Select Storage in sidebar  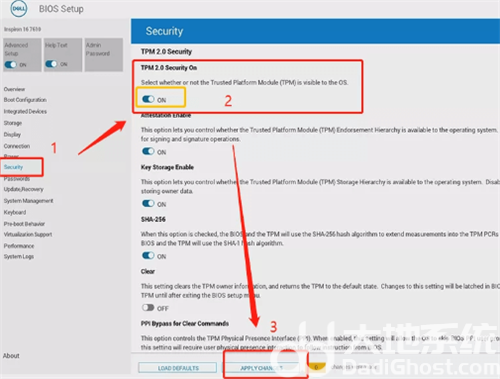(x=13, y=123)
